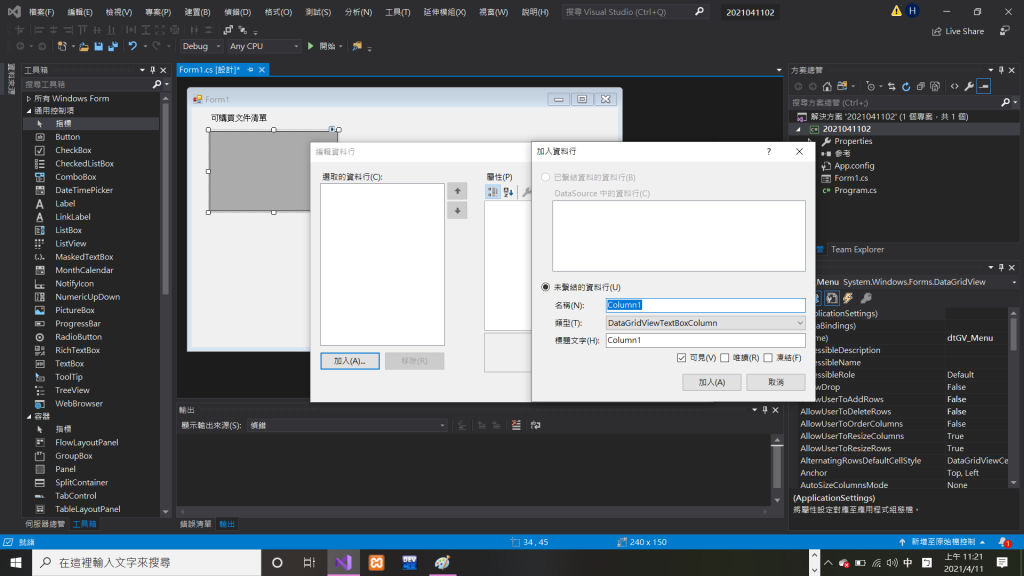The height and width of the screenshot is (576, 1024).
Task: Click the 取消 cancel button
Action: (776, 382)
